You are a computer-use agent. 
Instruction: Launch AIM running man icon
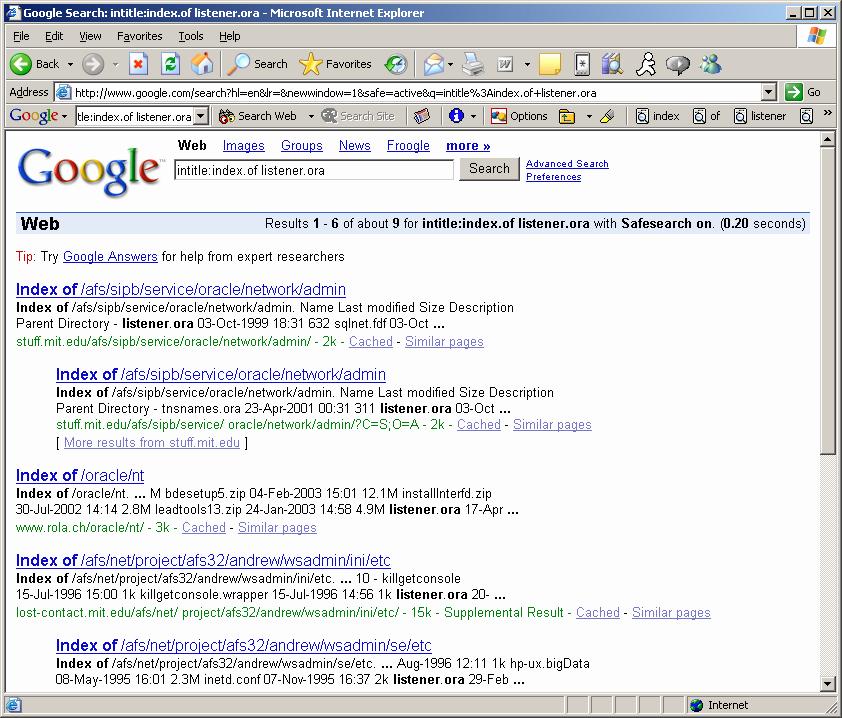tap(645, 64)
